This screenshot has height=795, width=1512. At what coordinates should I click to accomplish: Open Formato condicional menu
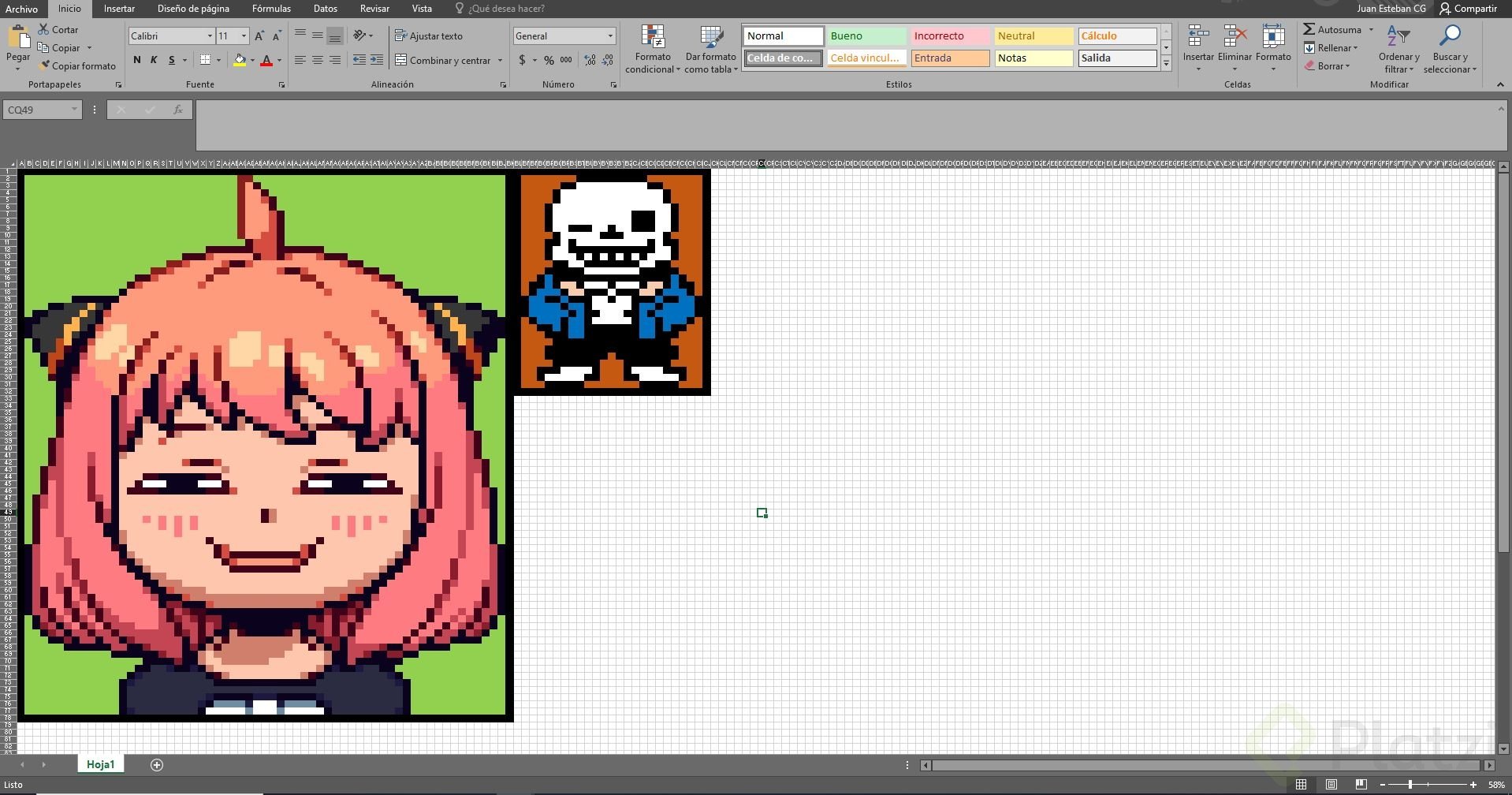click(653, 49)
